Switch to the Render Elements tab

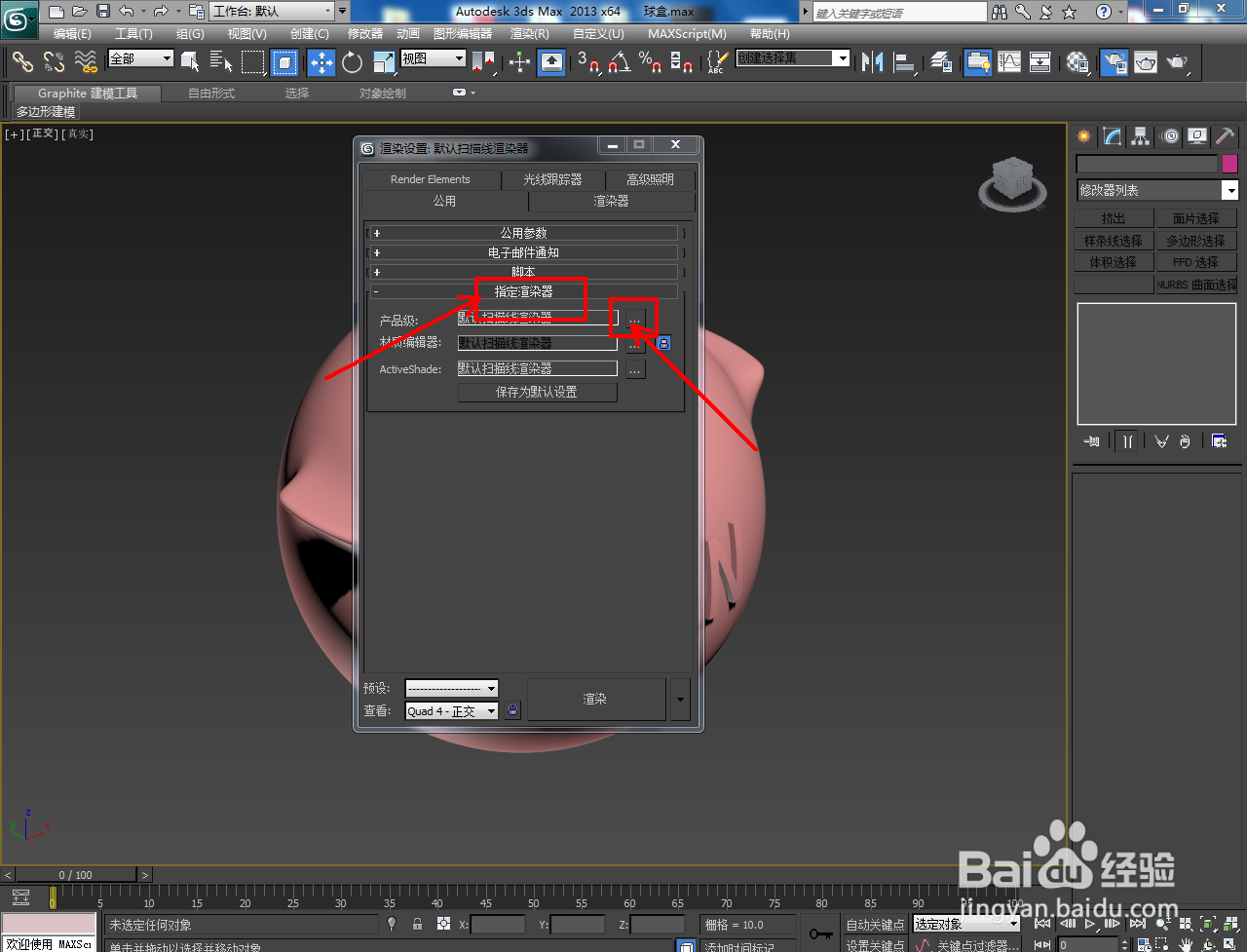[431, 179]
